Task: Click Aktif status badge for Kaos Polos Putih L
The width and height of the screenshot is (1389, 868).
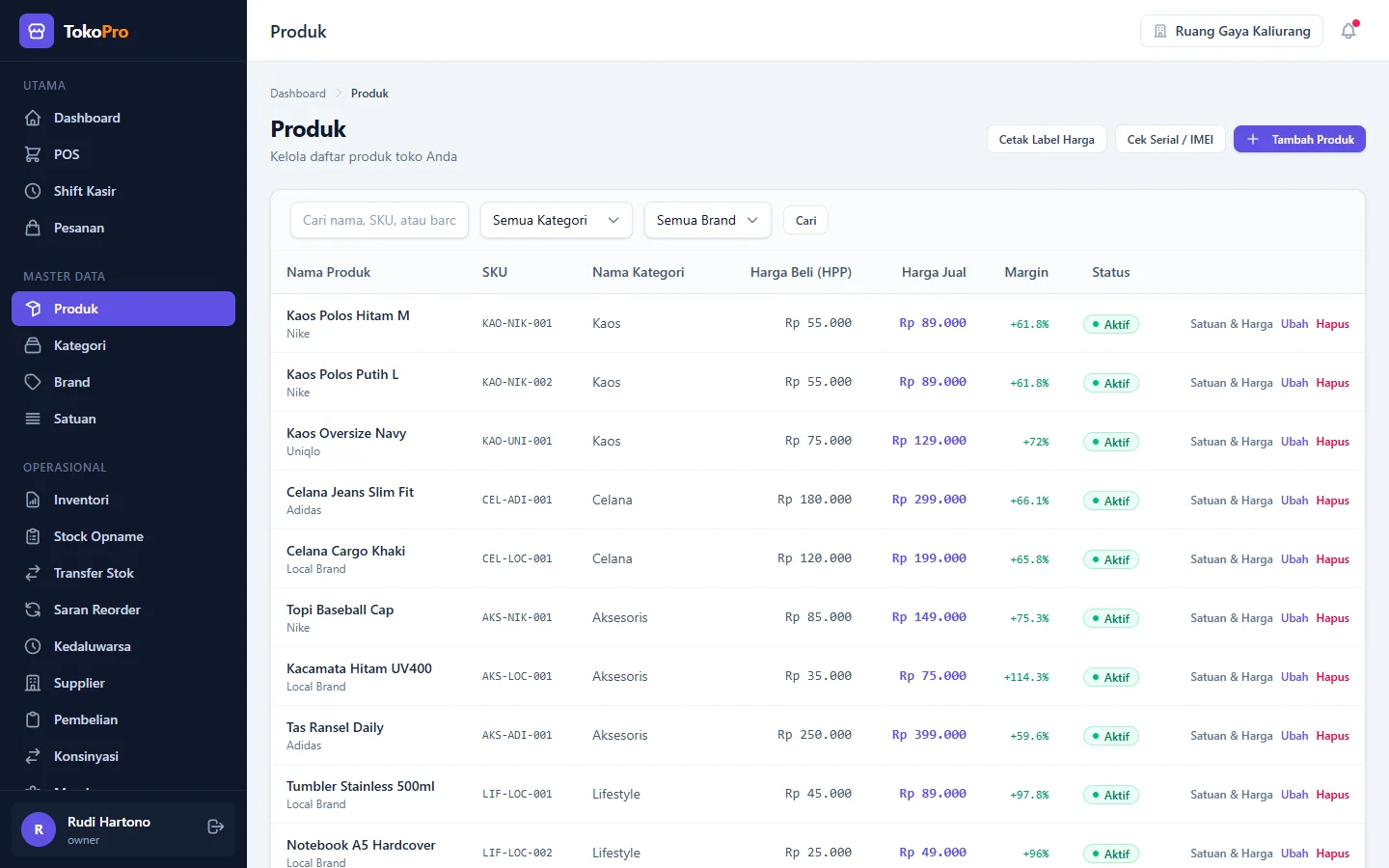Action: tap(1111, 383)
